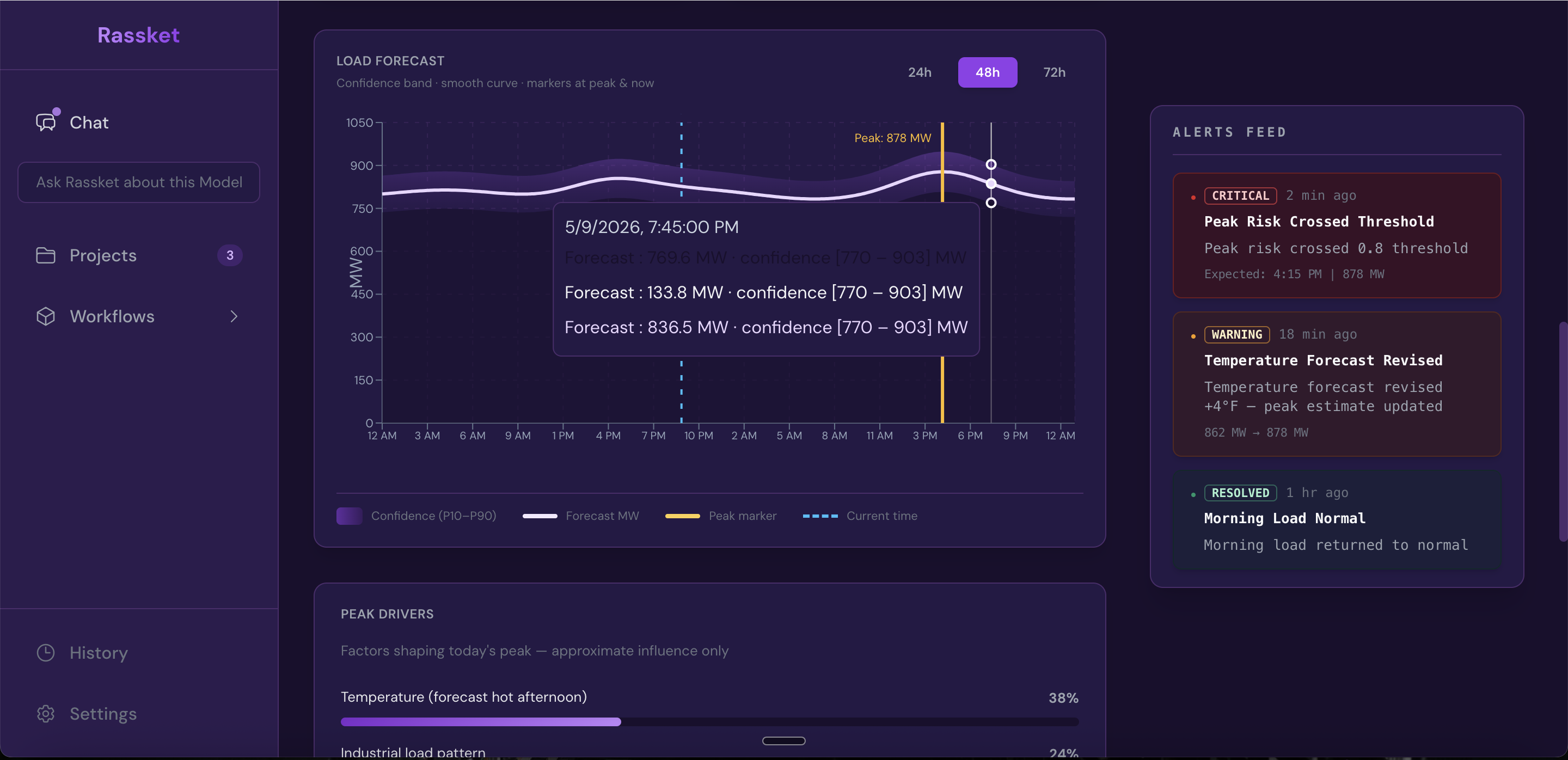Click the bottom pill drag handle

click(783, 740)
